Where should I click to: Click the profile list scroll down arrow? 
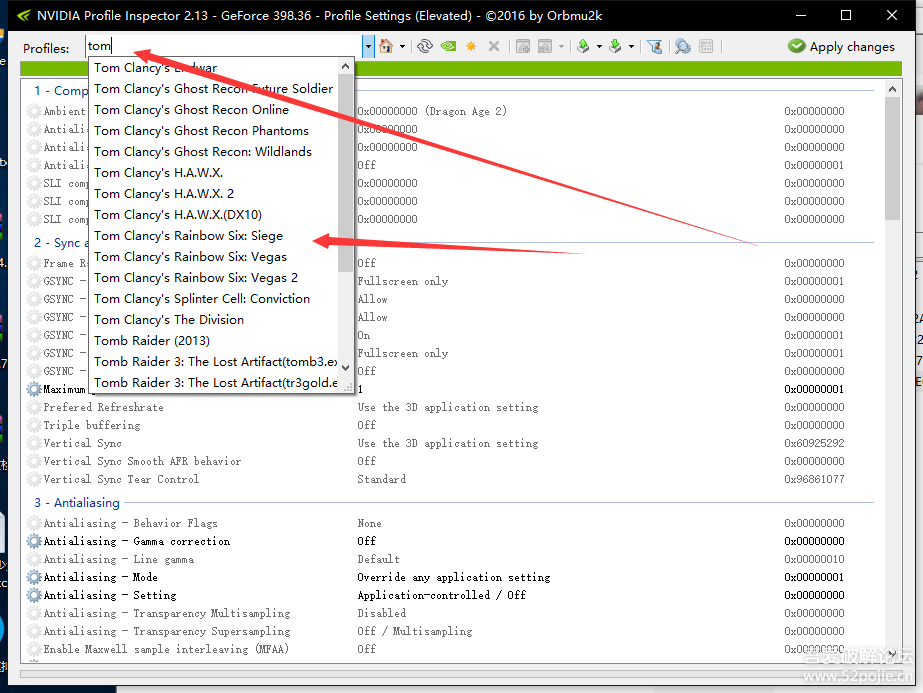click(346, 384)
